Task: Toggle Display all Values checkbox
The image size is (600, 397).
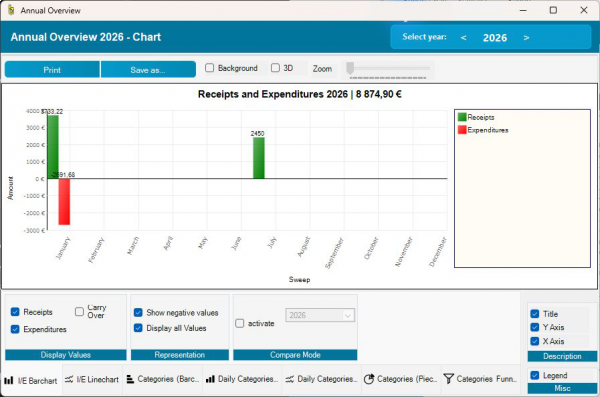Action: pyautogui.click(x=138, y=328)
